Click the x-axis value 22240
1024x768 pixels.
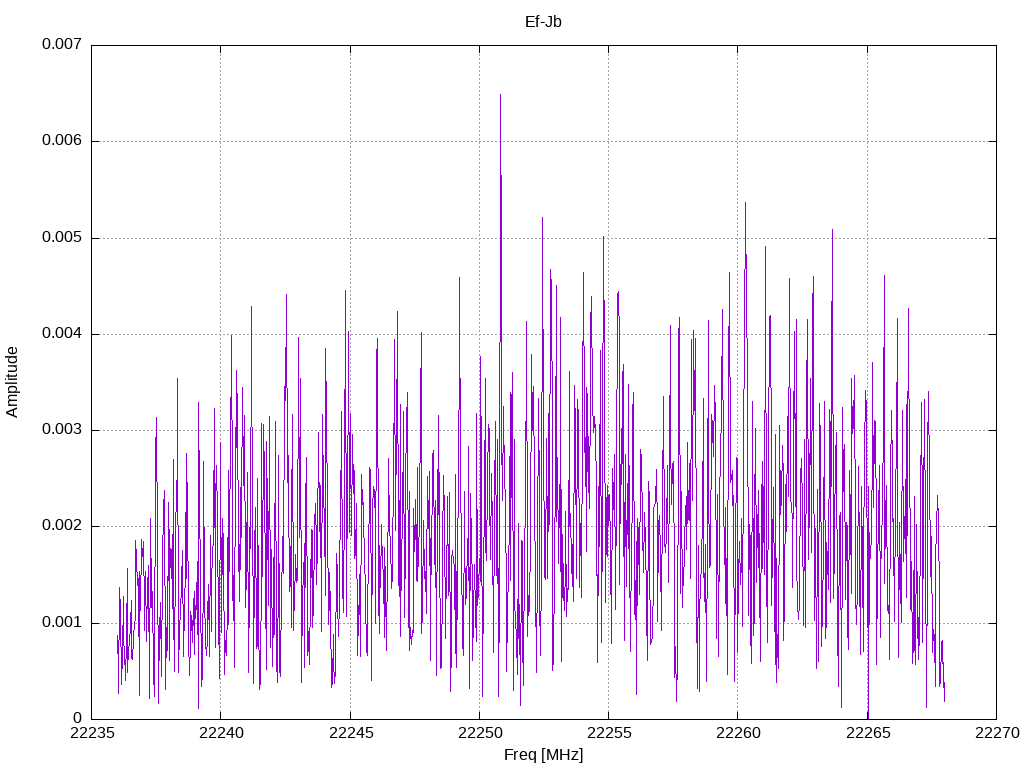(221, 733)
